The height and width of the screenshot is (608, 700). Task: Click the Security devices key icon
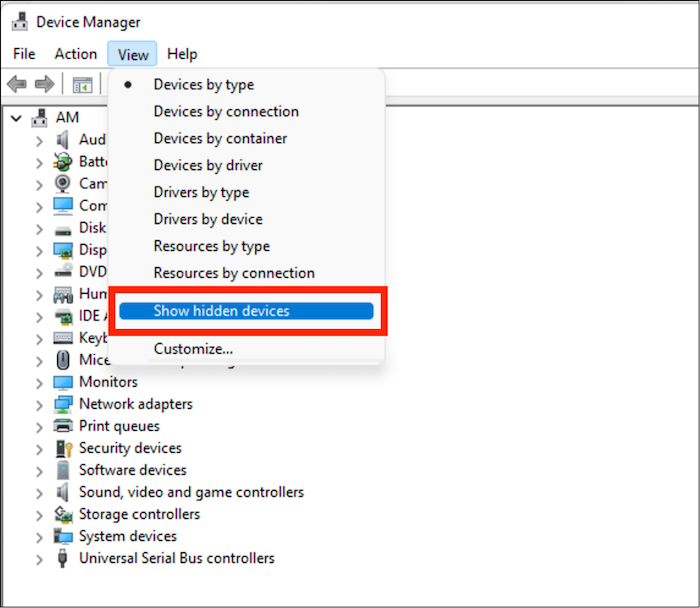(63, 448)
